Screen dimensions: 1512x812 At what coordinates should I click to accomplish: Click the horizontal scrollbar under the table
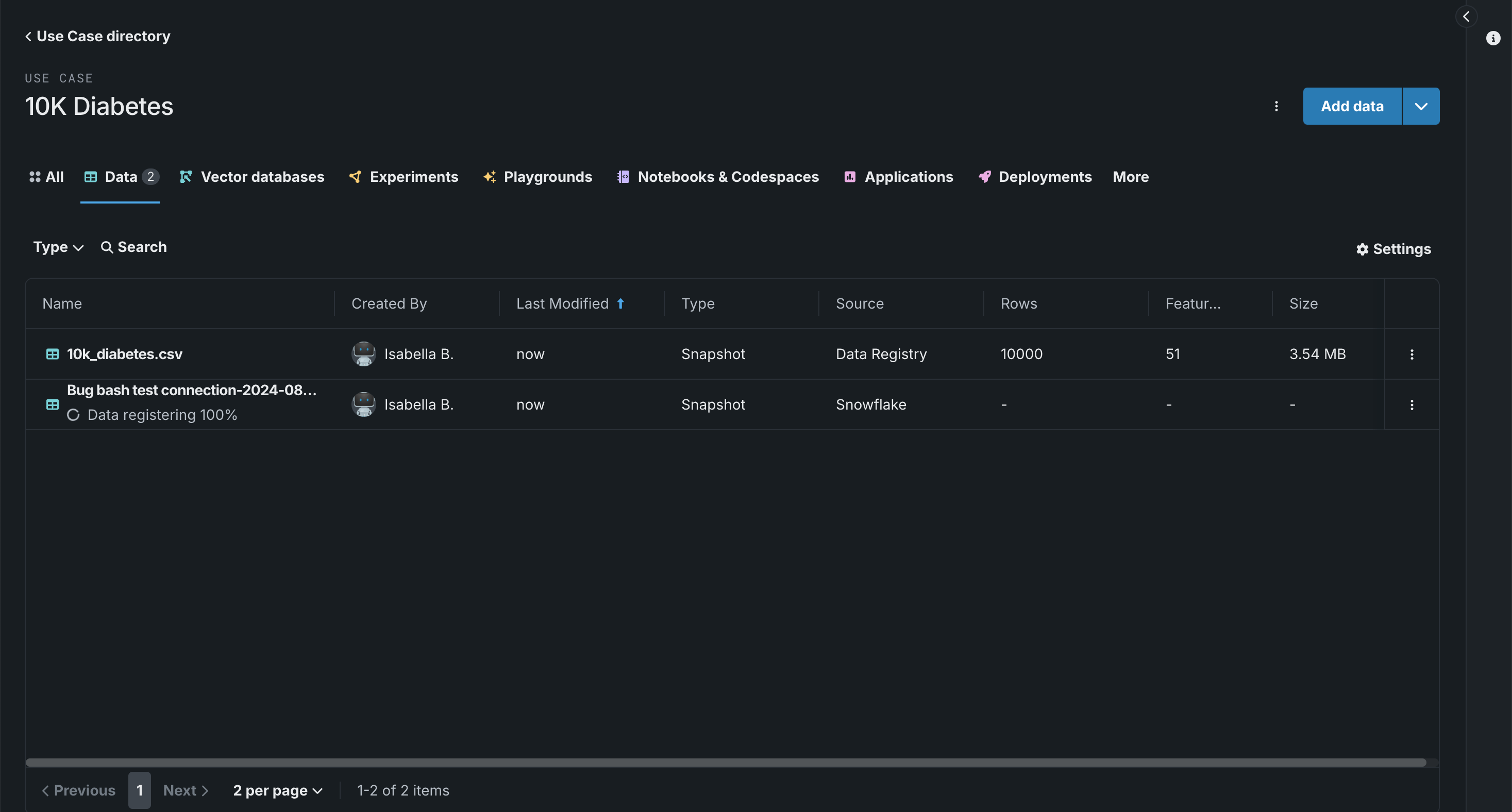(726, 763)
